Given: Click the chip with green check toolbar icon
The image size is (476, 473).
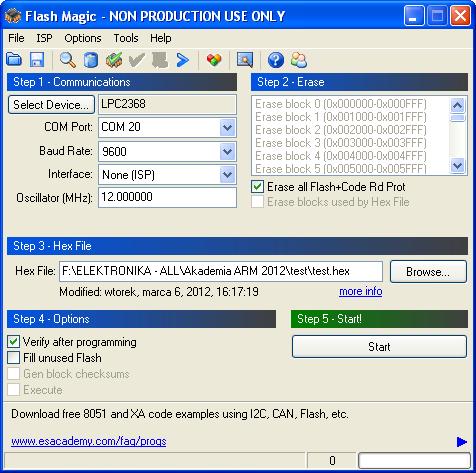Looking at the screenshot, I should click(114, 60).
